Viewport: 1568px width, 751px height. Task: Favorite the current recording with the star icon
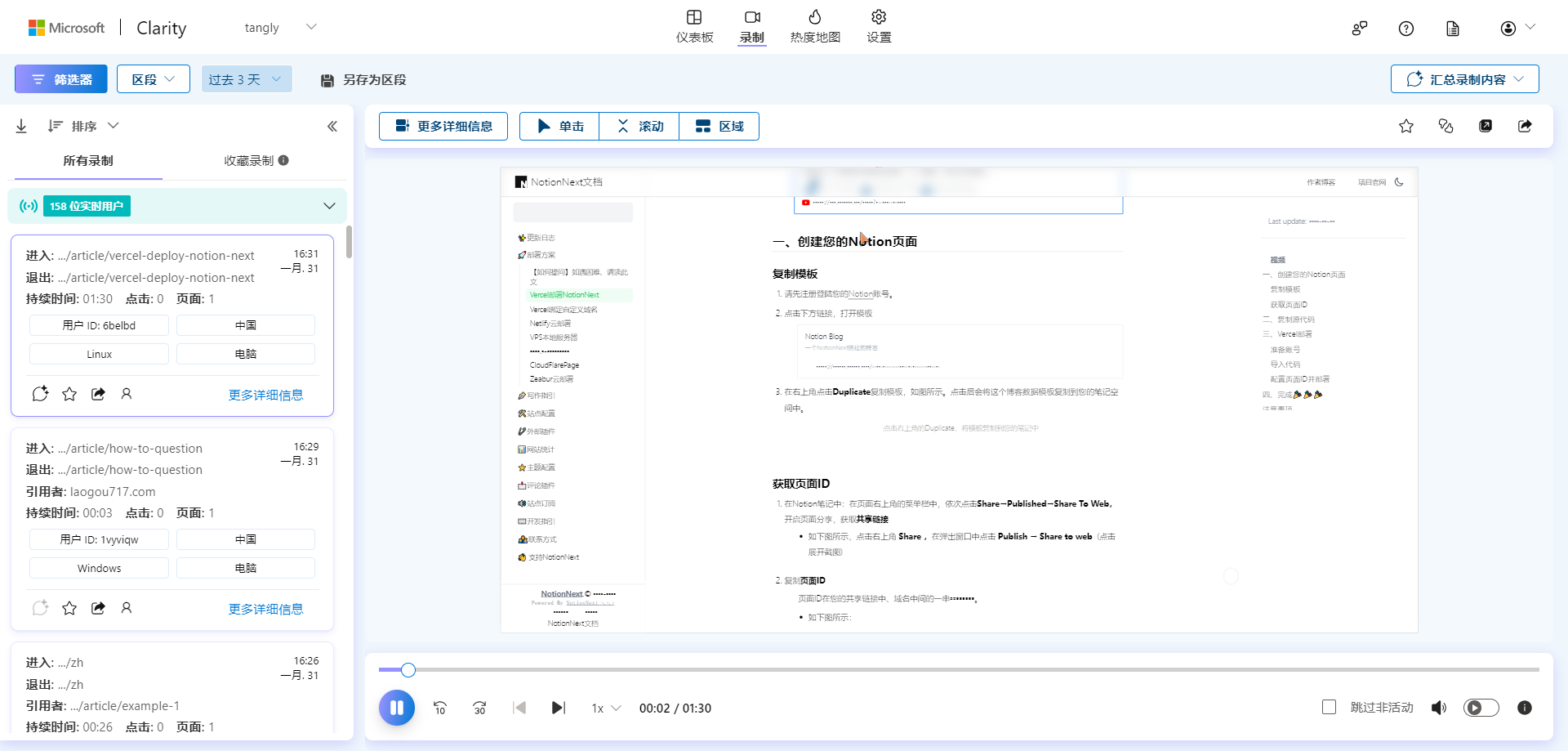[x=1406, y=126]
